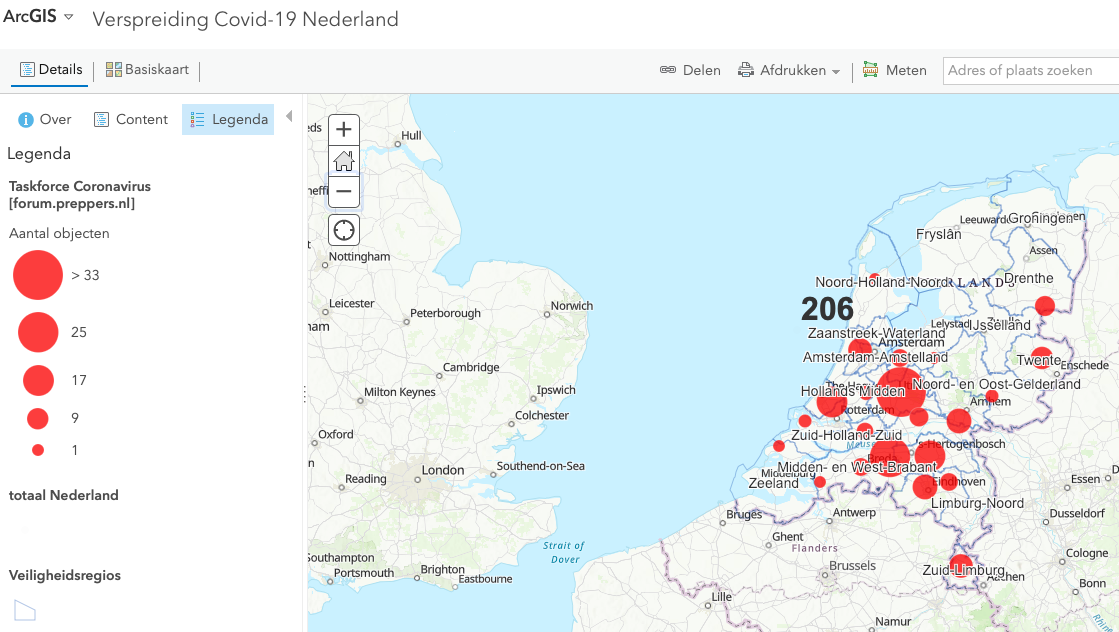Click the largest legend circle '> 33'

pos(38,275)
